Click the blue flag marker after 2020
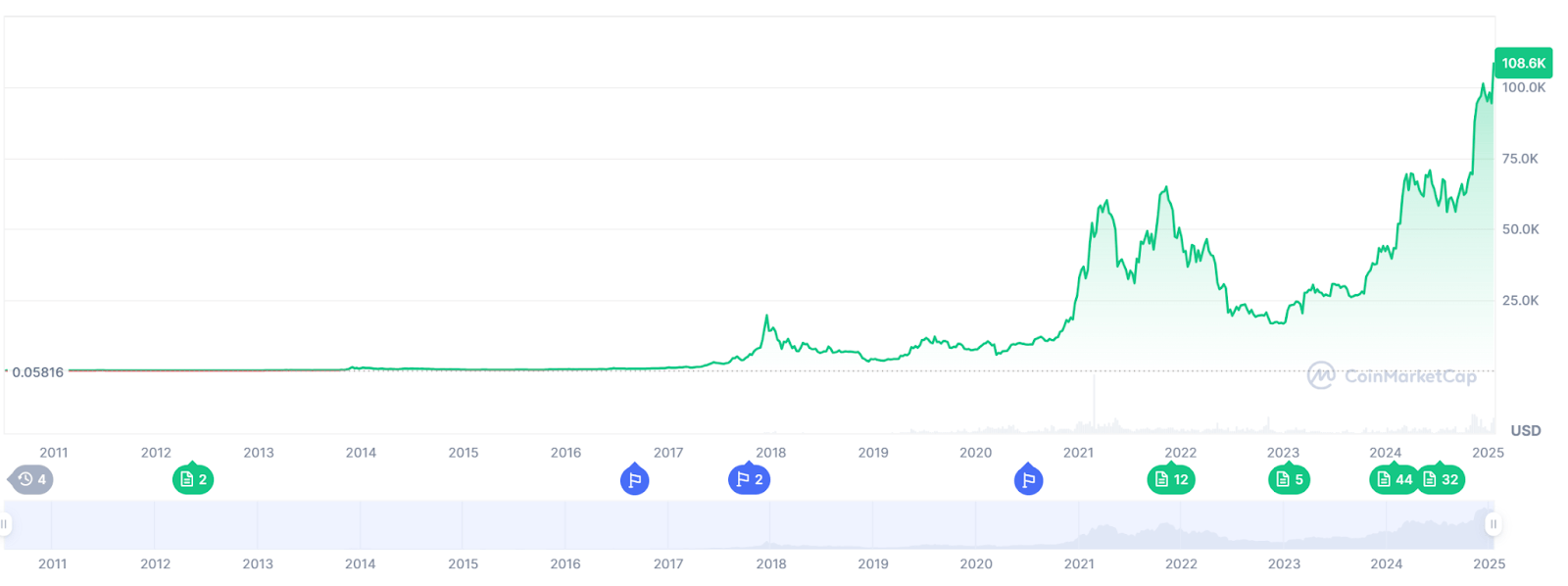This screenshot has width=1568, height=586. (1028, 480)
